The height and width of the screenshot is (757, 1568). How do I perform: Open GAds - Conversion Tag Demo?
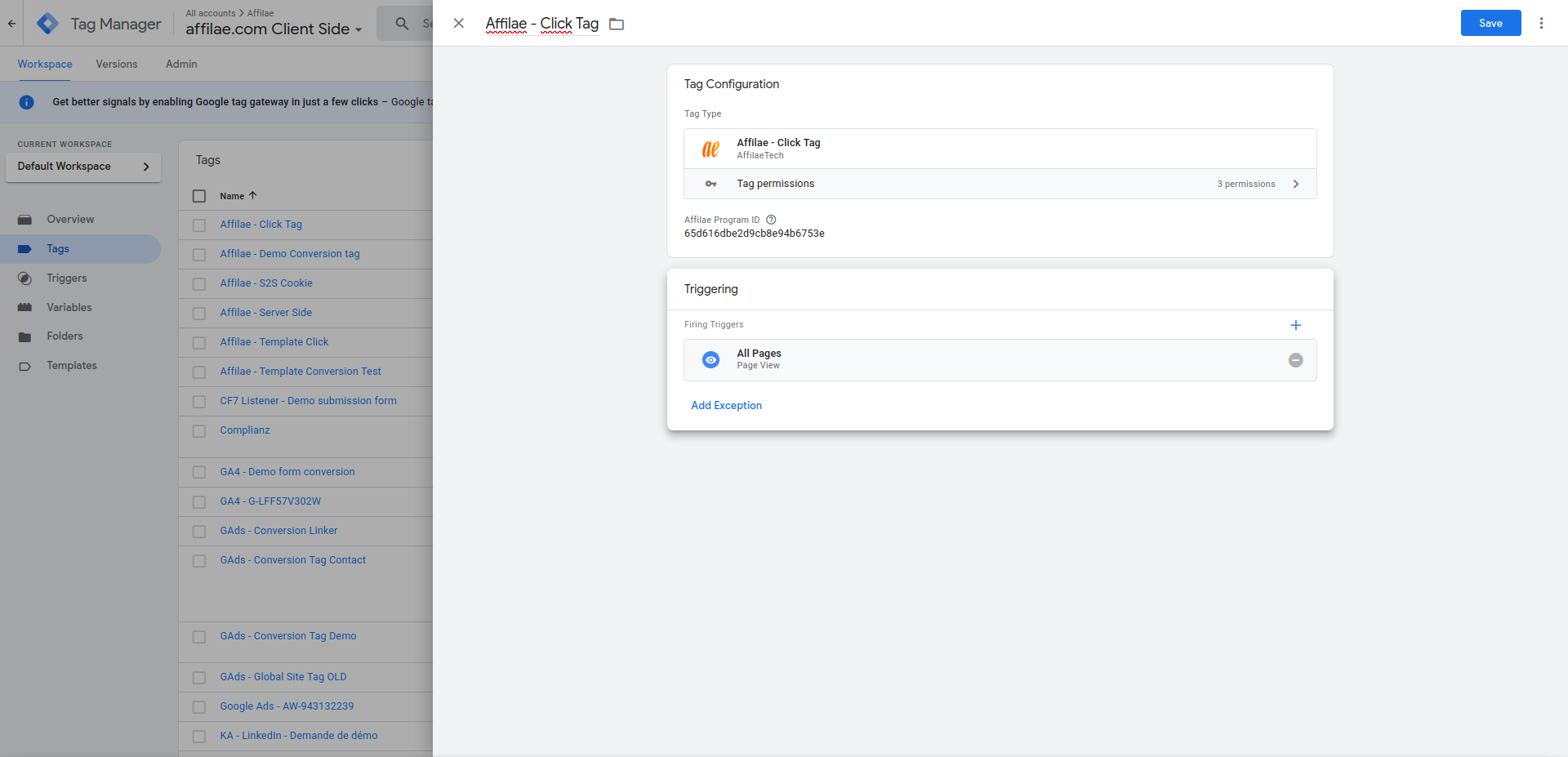(288, 636)
